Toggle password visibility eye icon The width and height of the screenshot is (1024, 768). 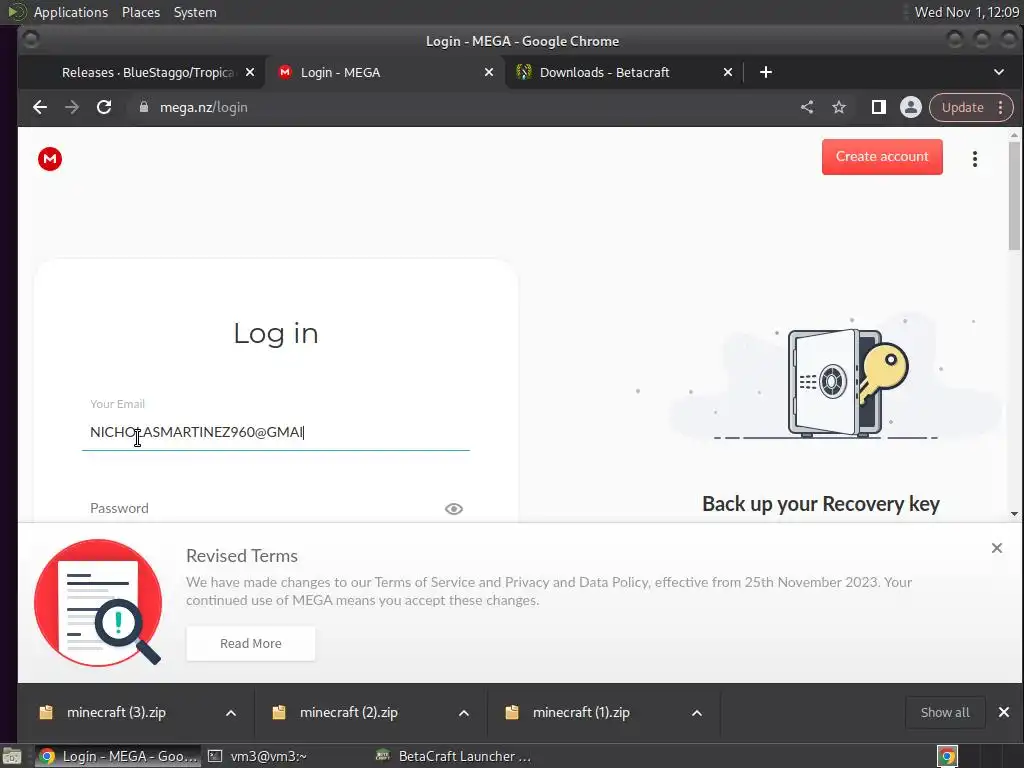(454, 509)
